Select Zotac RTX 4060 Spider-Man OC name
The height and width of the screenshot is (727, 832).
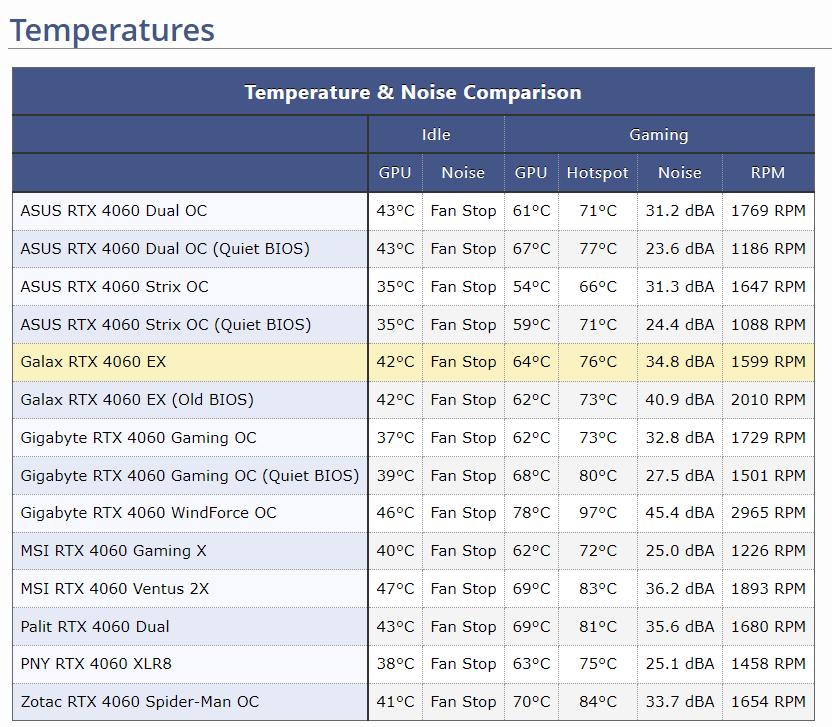coord(140,702)
